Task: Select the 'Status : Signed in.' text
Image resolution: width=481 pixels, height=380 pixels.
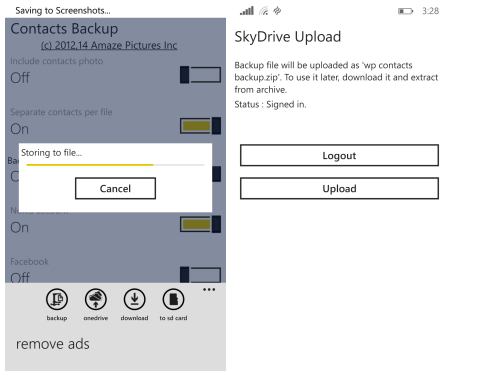Action: tap(270, 104)
